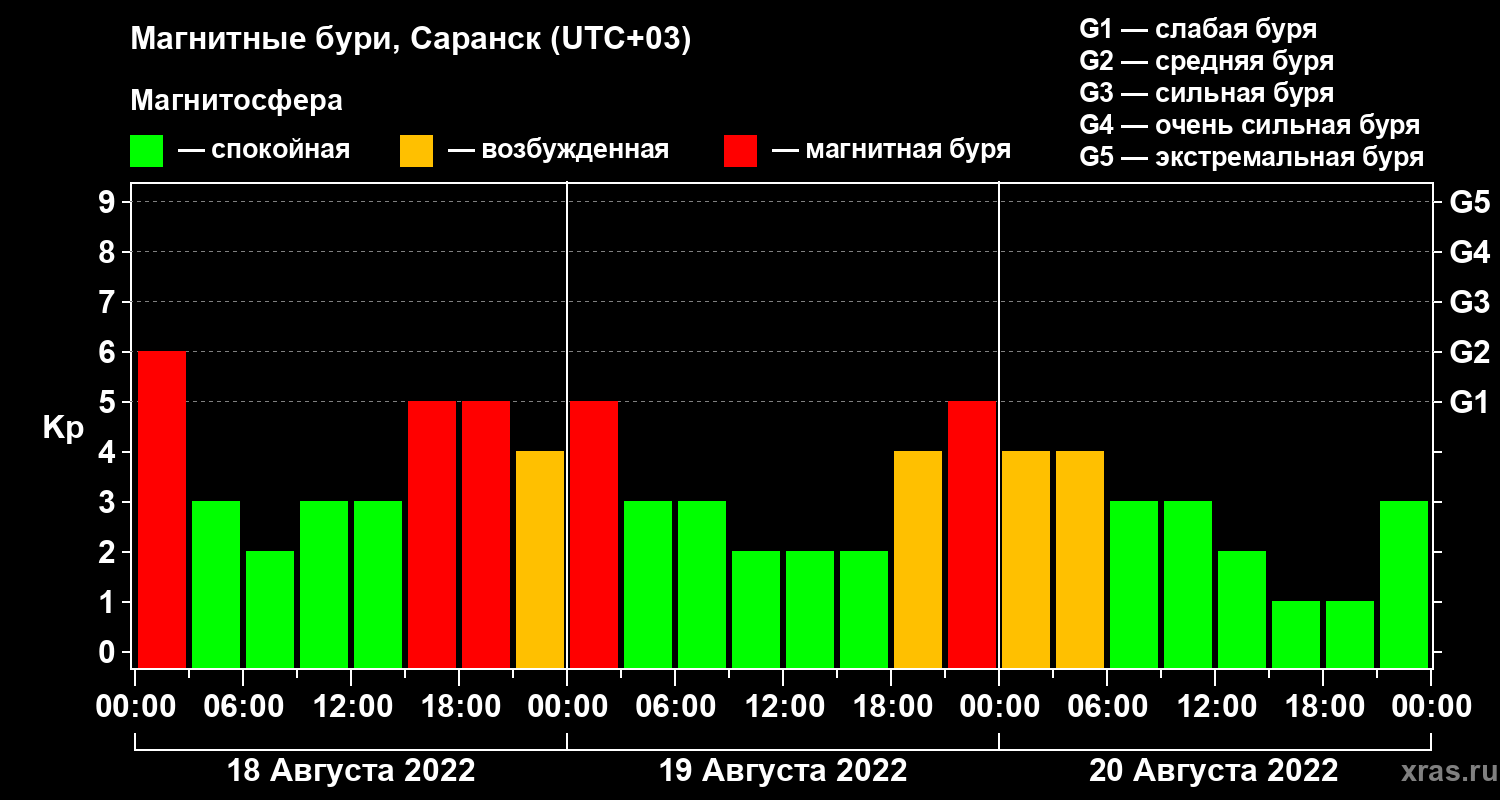Click the '06:00' time label for 20 August
The height and width of the screenshot is (800, 1500).
click(1107, 706)
